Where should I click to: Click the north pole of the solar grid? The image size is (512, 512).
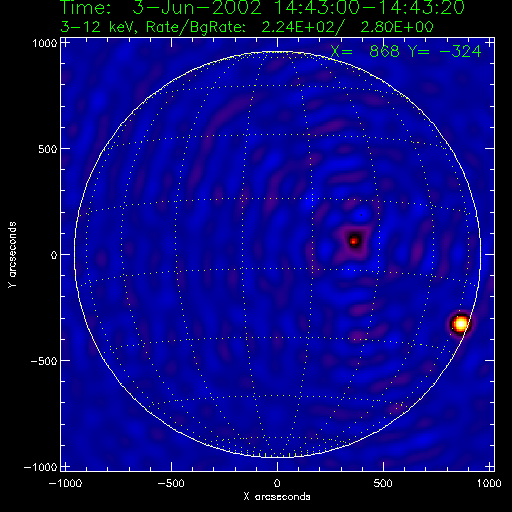click(x=277, y=52)
